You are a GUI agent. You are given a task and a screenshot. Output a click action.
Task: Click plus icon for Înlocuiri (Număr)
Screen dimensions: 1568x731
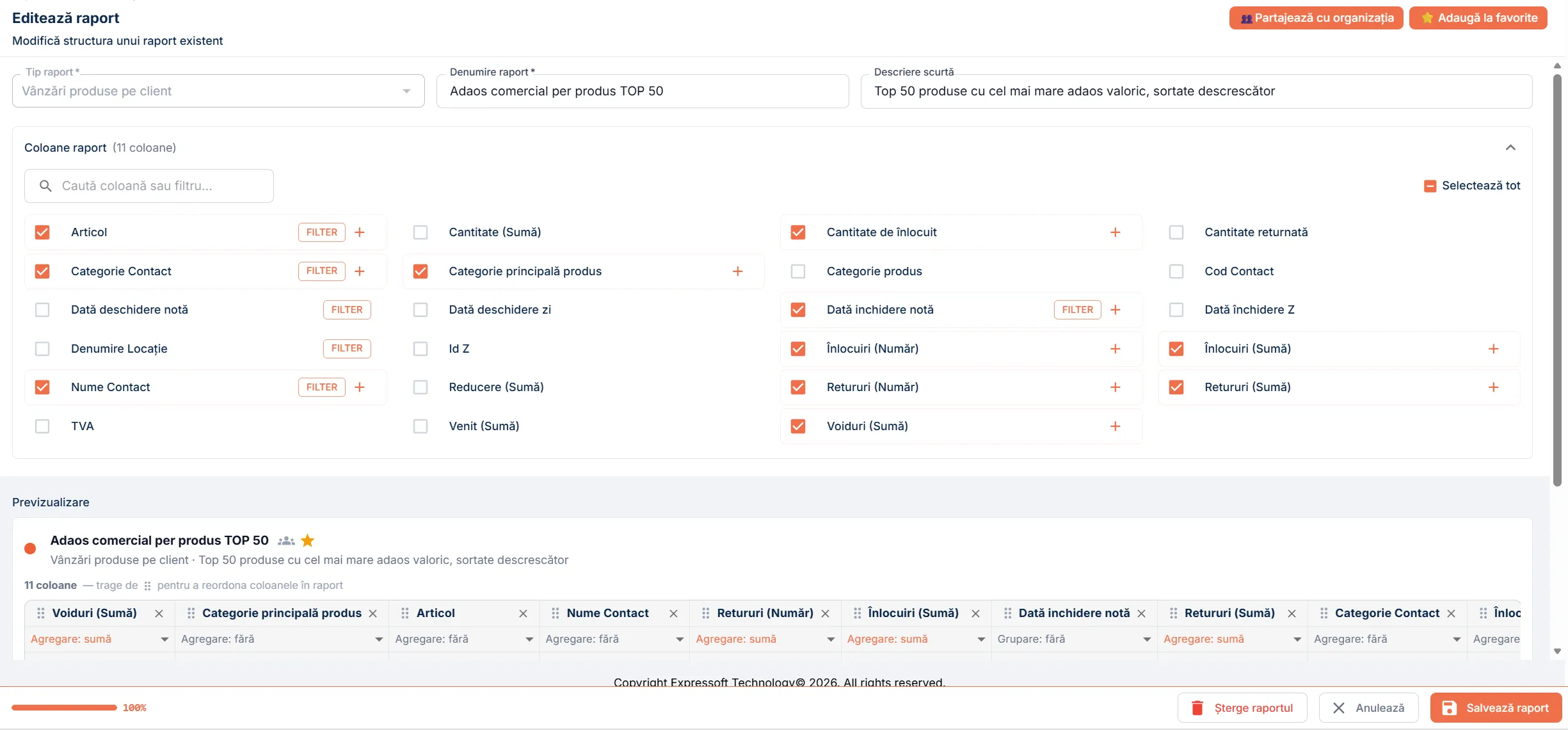(x=1116, y=349)
